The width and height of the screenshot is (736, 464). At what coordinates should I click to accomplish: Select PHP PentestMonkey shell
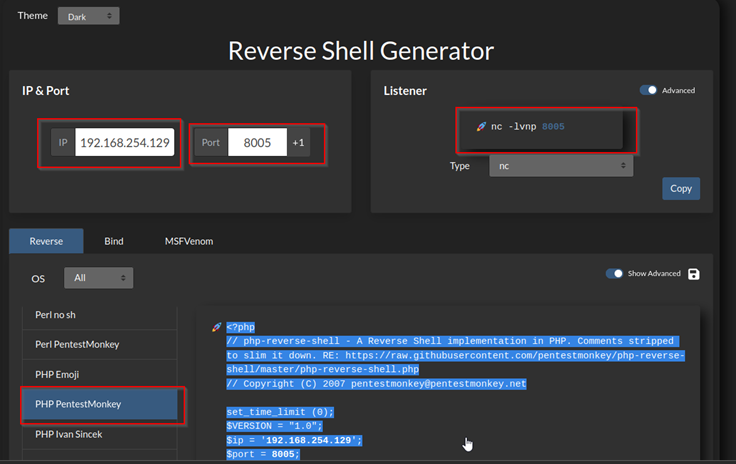(100, 404)
